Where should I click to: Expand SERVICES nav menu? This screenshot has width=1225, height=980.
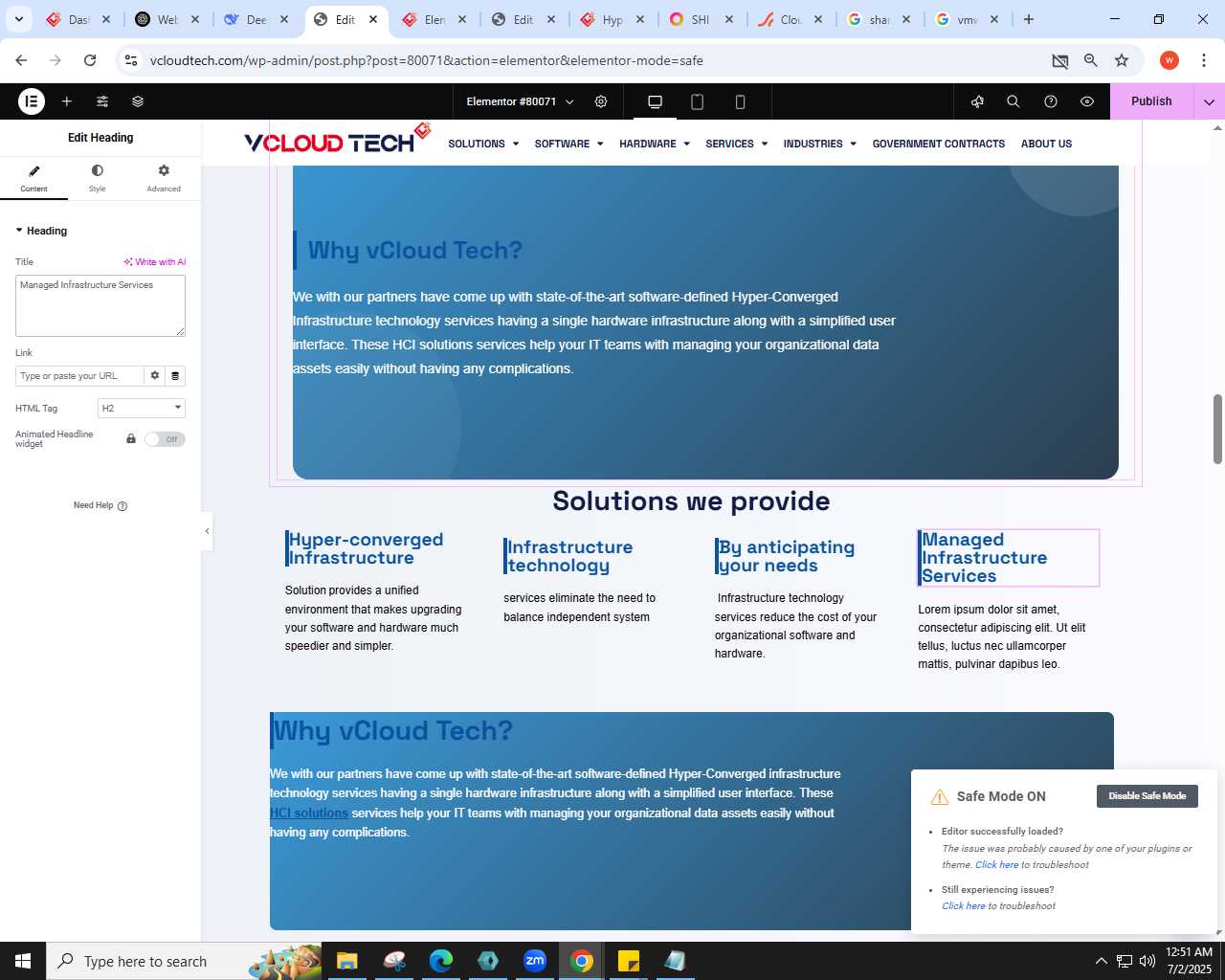(737, 144)
